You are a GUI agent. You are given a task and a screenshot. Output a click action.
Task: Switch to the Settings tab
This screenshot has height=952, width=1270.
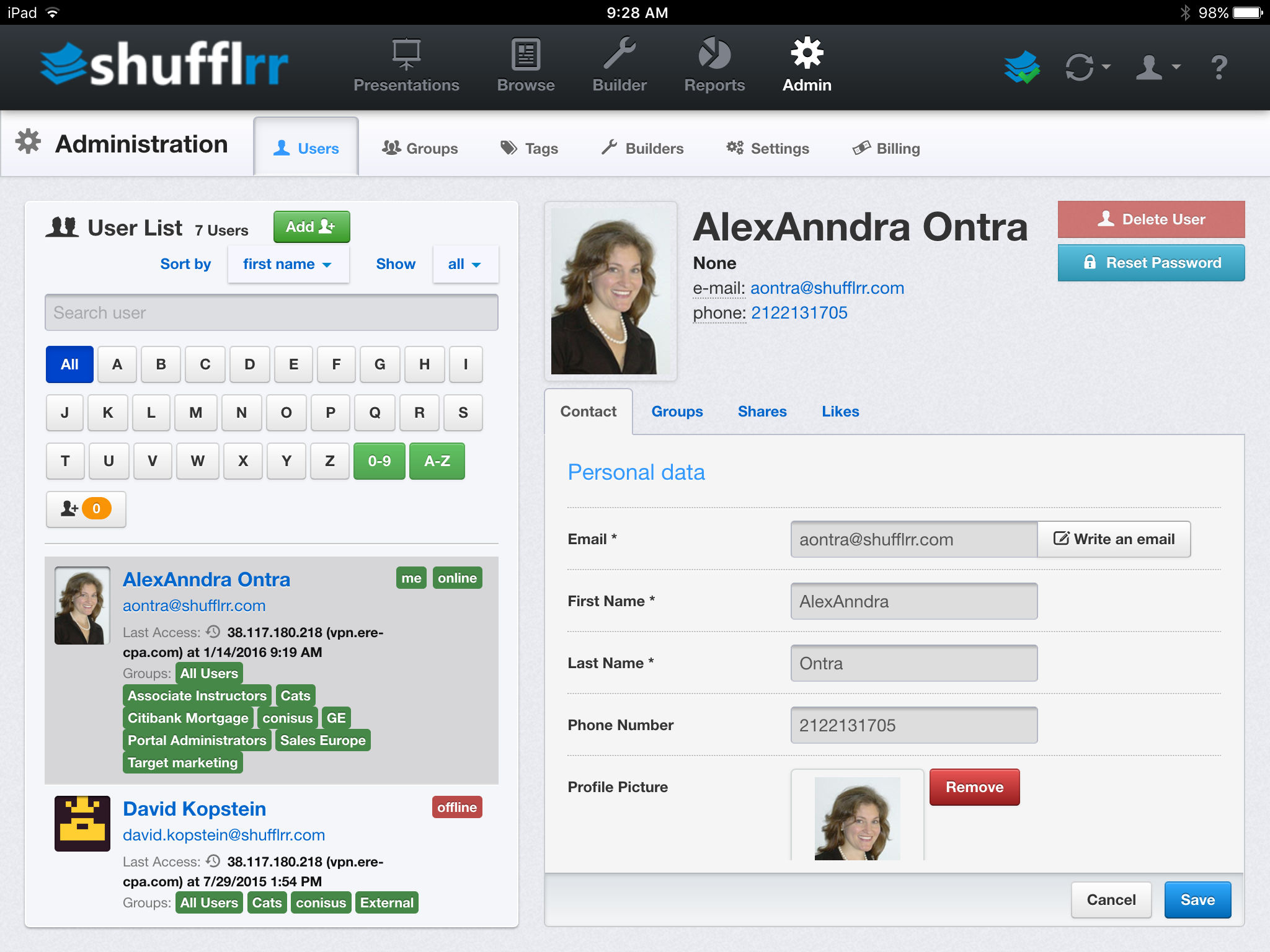(x=768, y=148)
